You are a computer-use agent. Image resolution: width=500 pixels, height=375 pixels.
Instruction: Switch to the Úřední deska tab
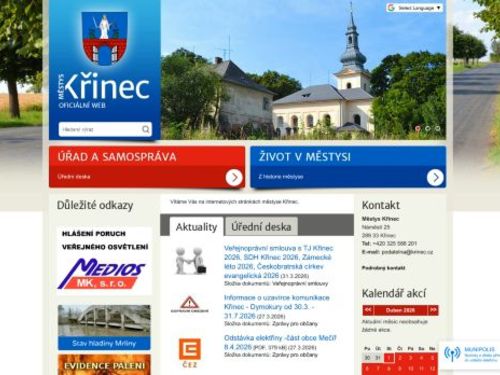click(261, 227)
